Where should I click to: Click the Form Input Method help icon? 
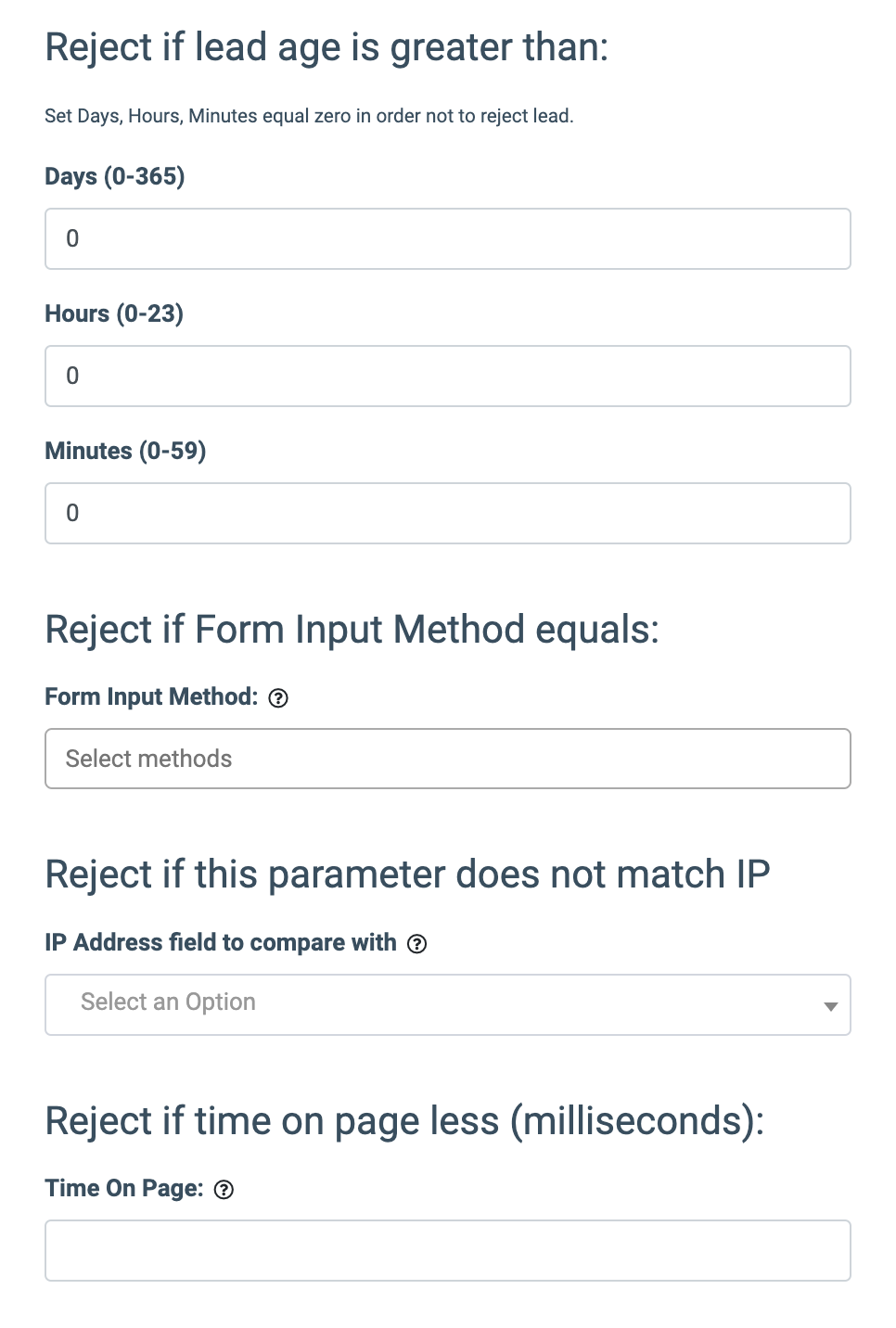click(x=278, y=698)
